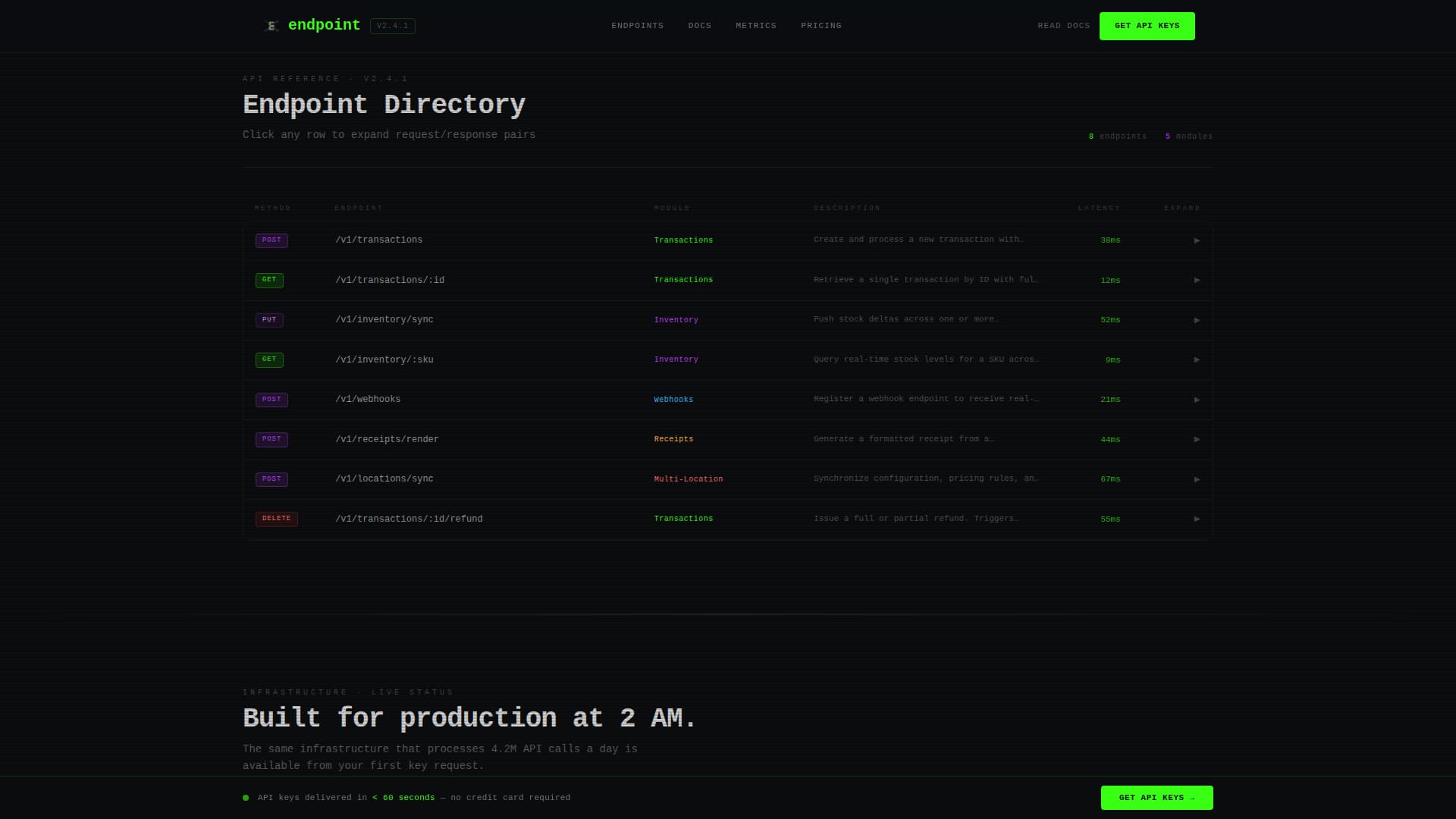Image resolution: width=1456 pixels, height=819 pixels.
Task: Open the PRICING nav item
Action: tap(821, 26)
